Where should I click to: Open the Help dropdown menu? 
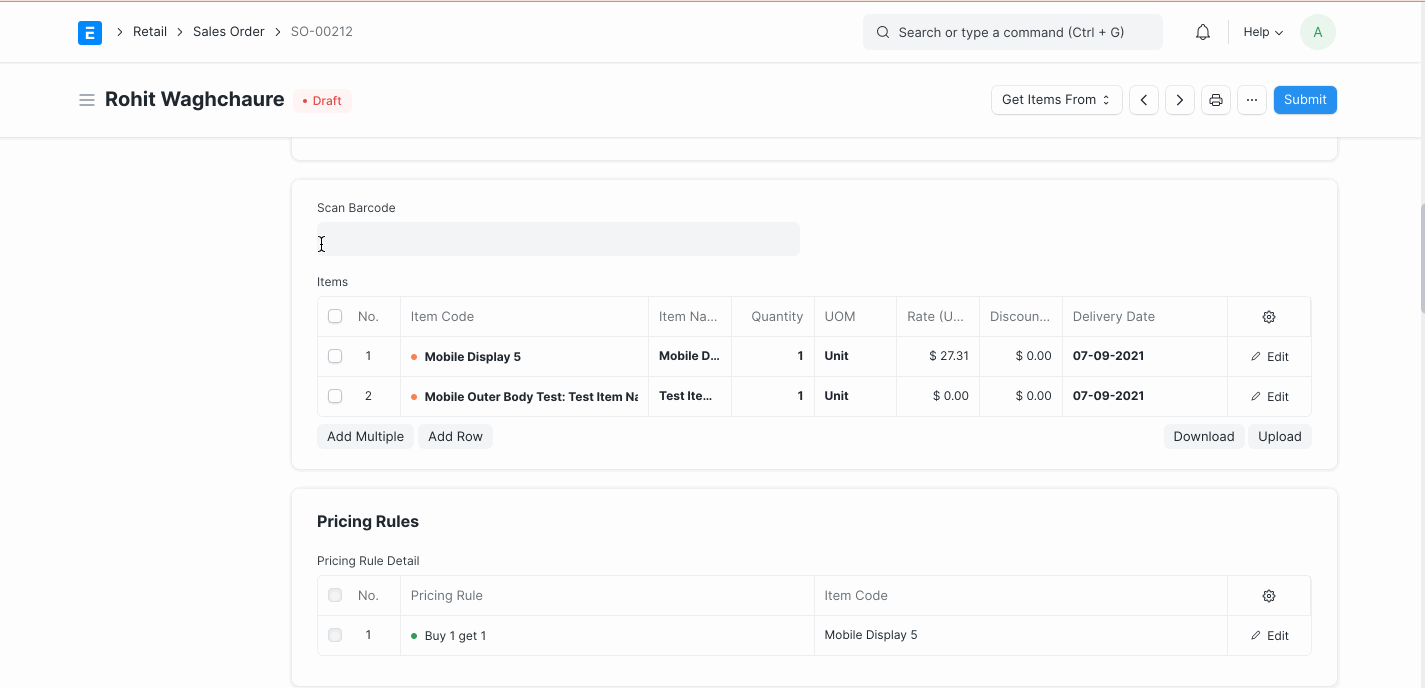[1262, 32]
